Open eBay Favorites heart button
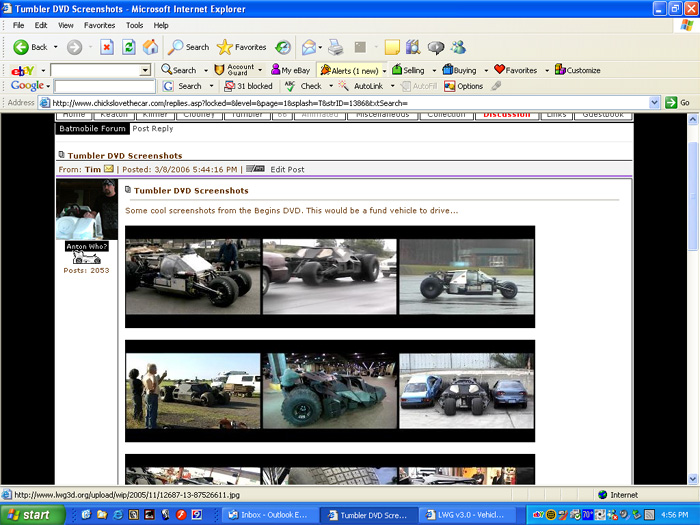The image size is (700, 525). (516, 70)
